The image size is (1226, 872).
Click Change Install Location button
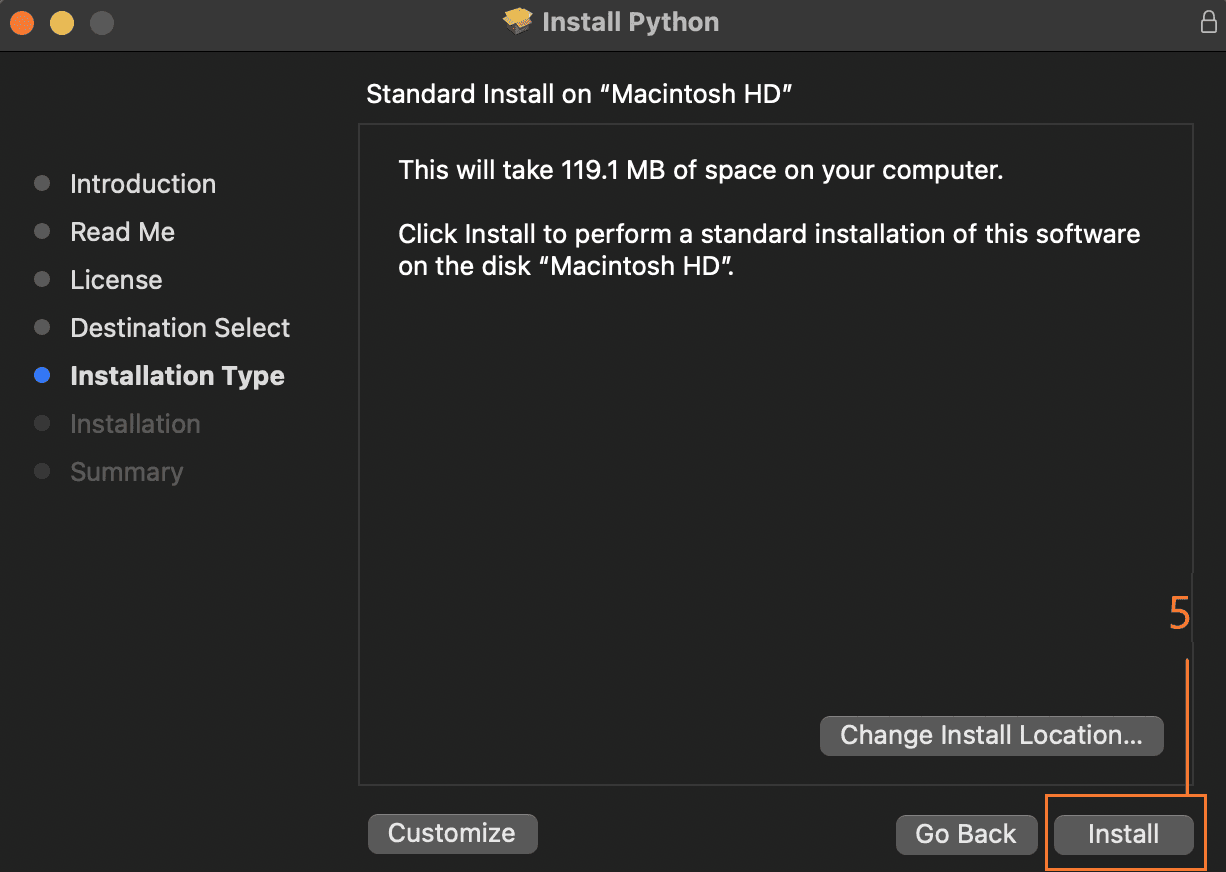(991, 735)
